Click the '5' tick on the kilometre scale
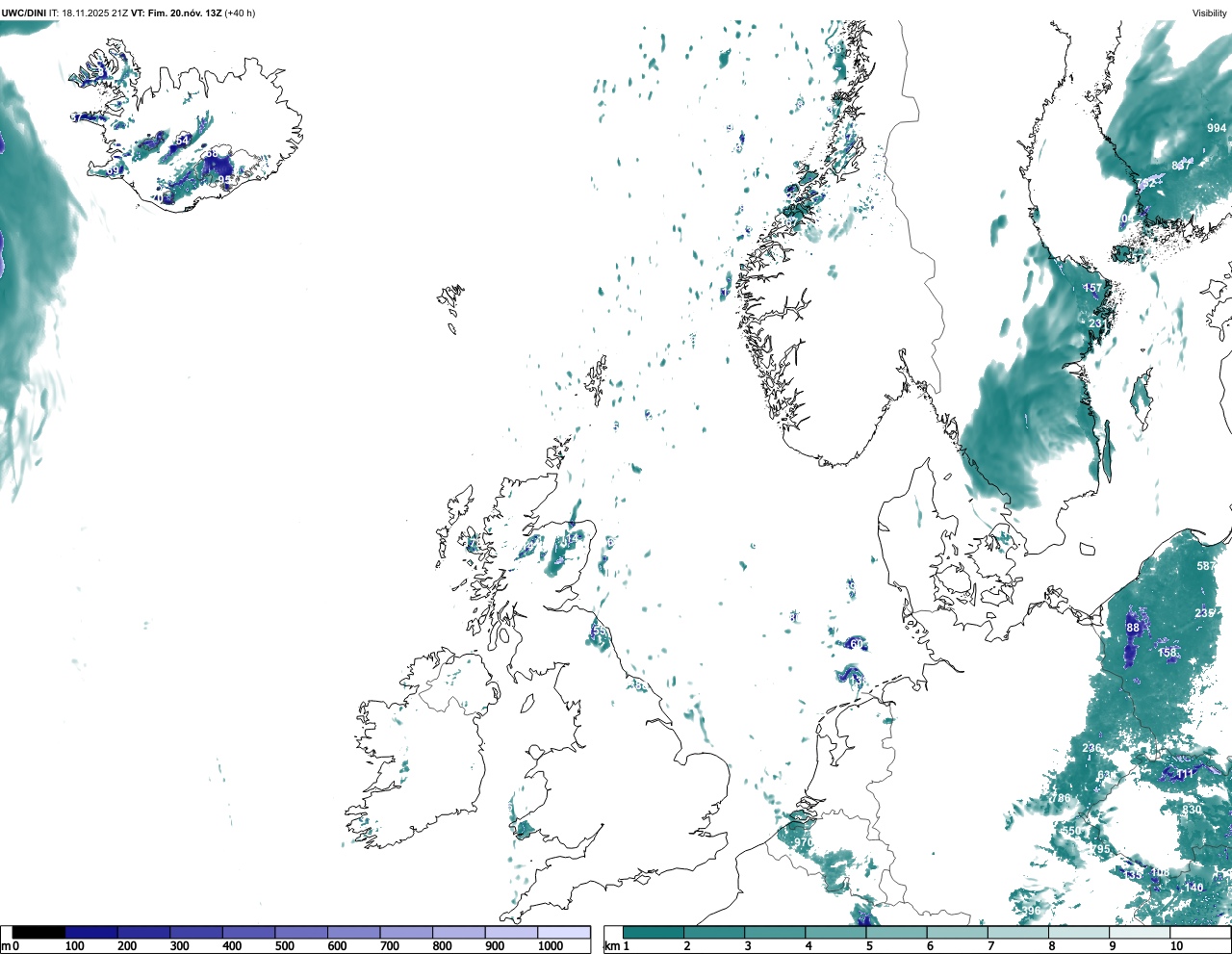Screen dimensions: 1232x954 pos(868,946)
